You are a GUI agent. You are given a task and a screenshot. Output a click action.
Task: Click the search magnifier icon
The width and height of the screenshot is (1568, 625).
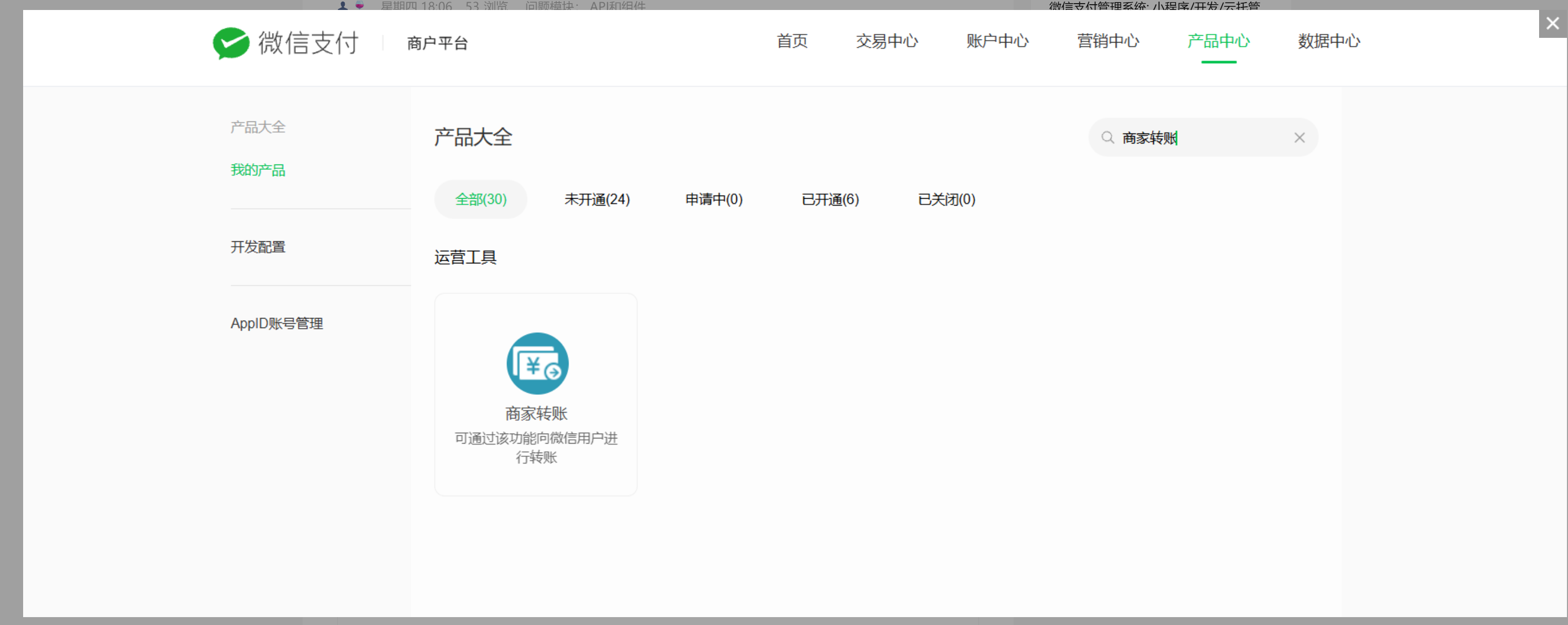(1107, 138)
